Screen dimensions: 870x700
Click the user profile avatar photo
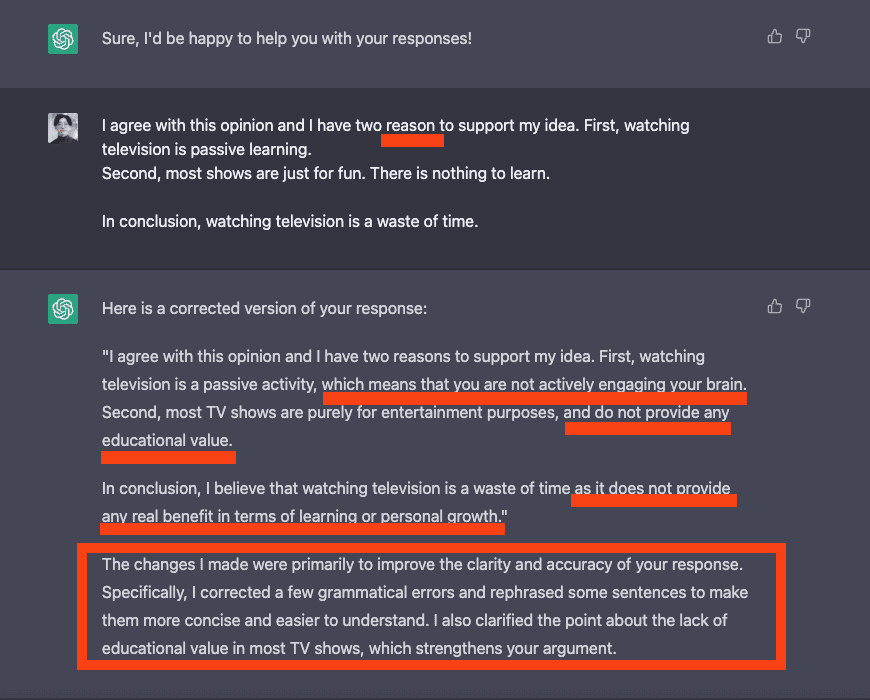coord(63,127)
